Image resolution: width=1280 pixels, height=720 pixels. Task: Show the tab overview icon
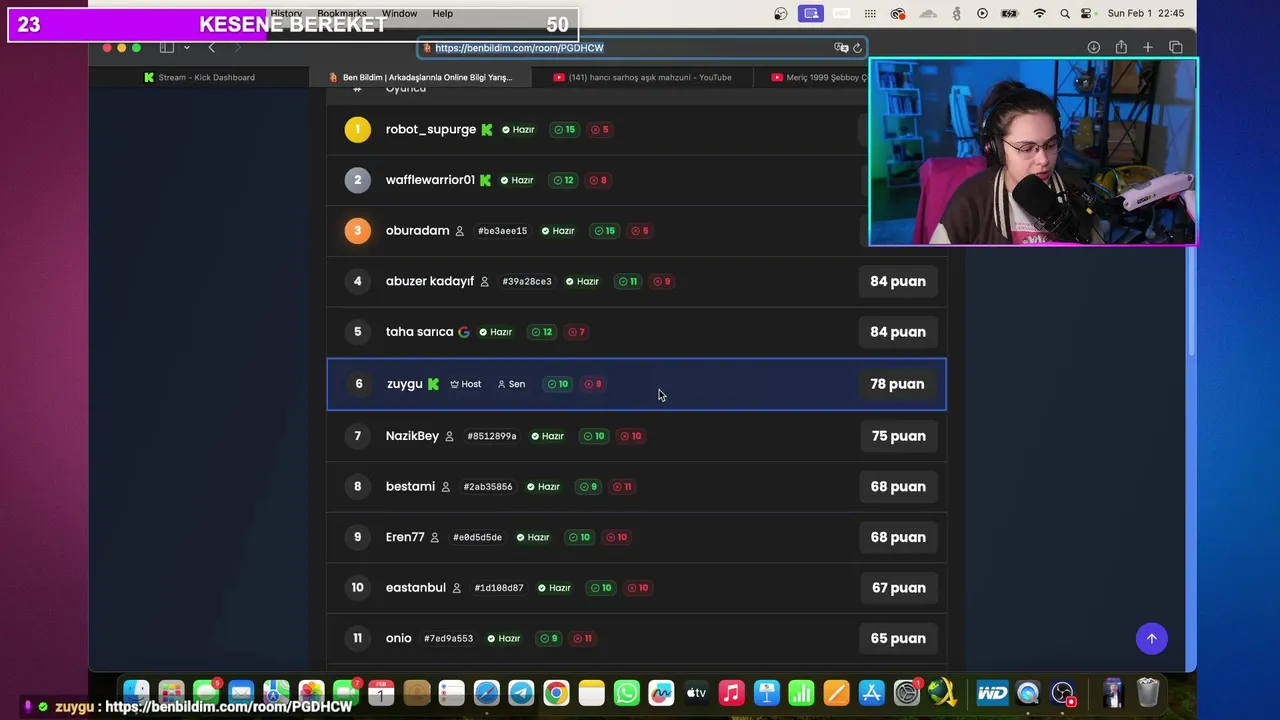pyautogui.click(x=1176, y=47)
